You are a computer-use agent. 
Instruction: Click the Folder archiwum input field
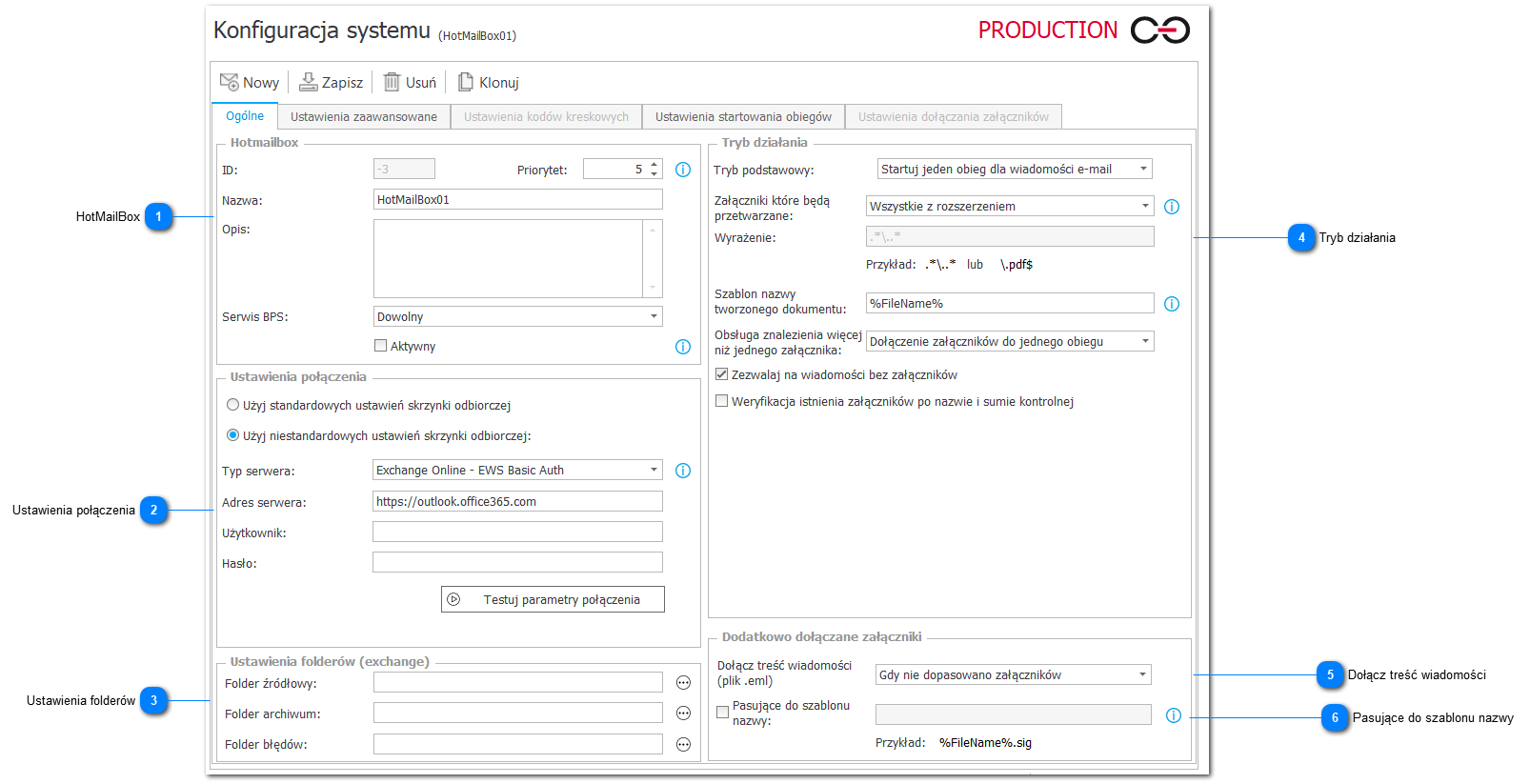pos(518,714)
